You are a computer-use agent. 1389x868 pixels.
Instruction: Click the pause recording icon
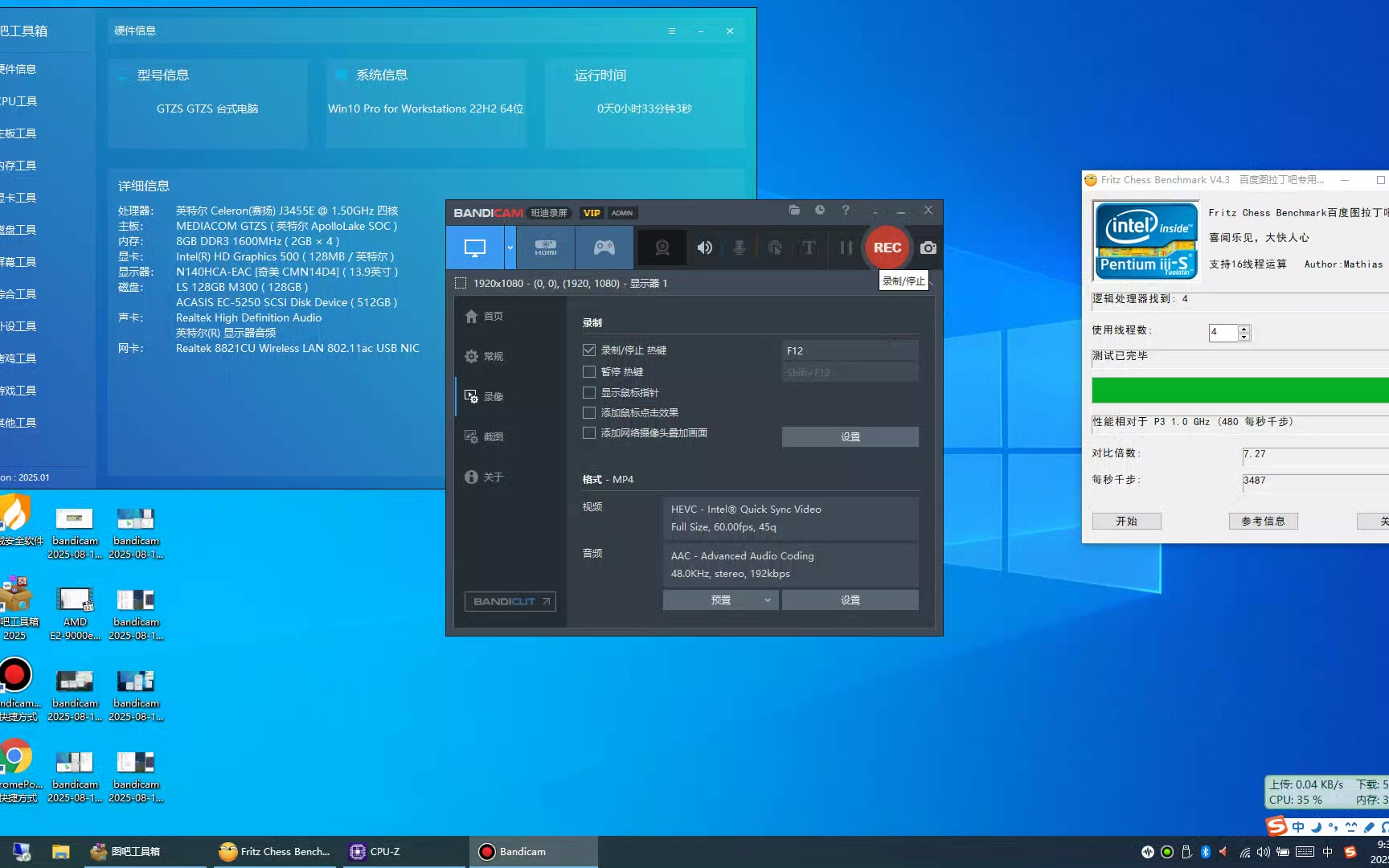[x=846, y=248]
